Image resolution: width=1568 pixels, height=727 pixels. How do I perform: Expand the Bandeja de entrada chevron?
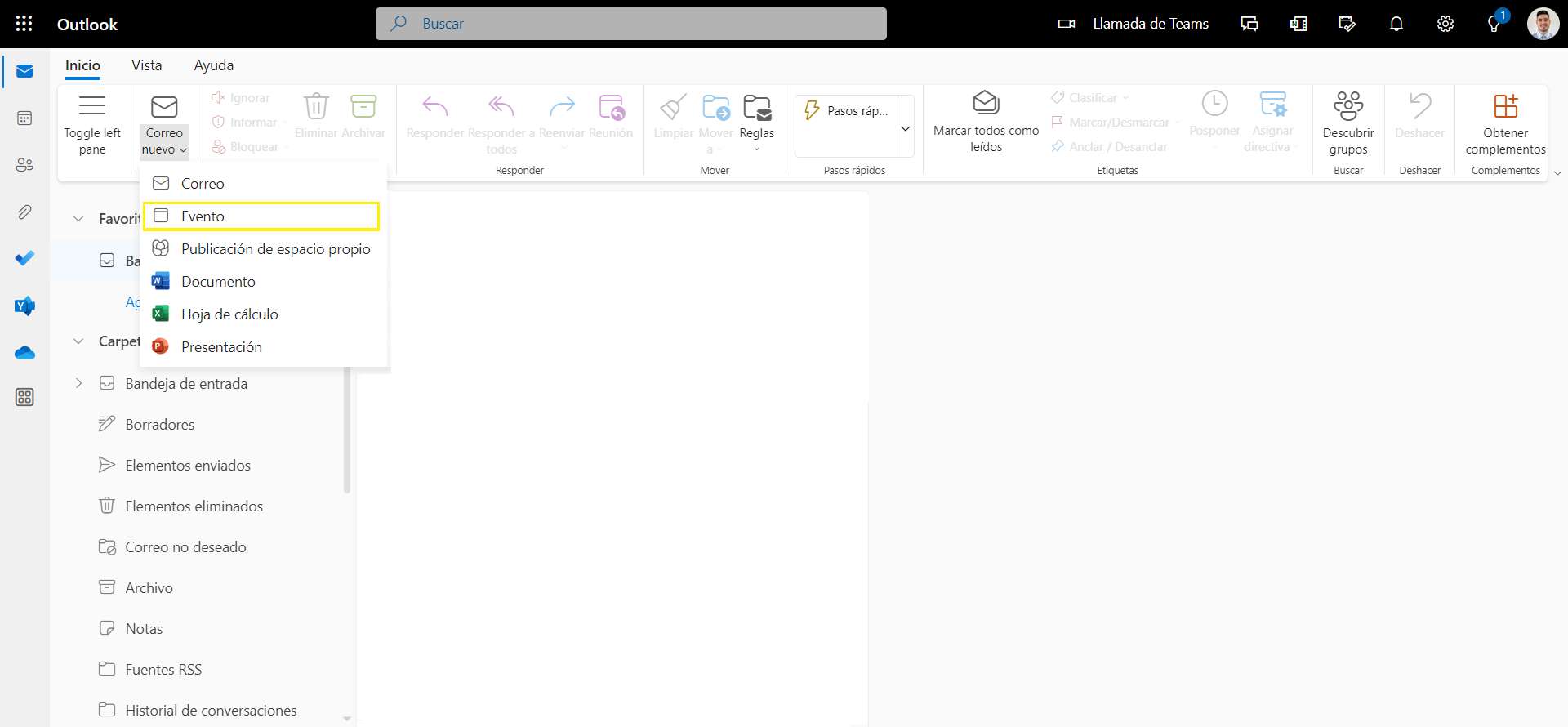click(78, 383)
